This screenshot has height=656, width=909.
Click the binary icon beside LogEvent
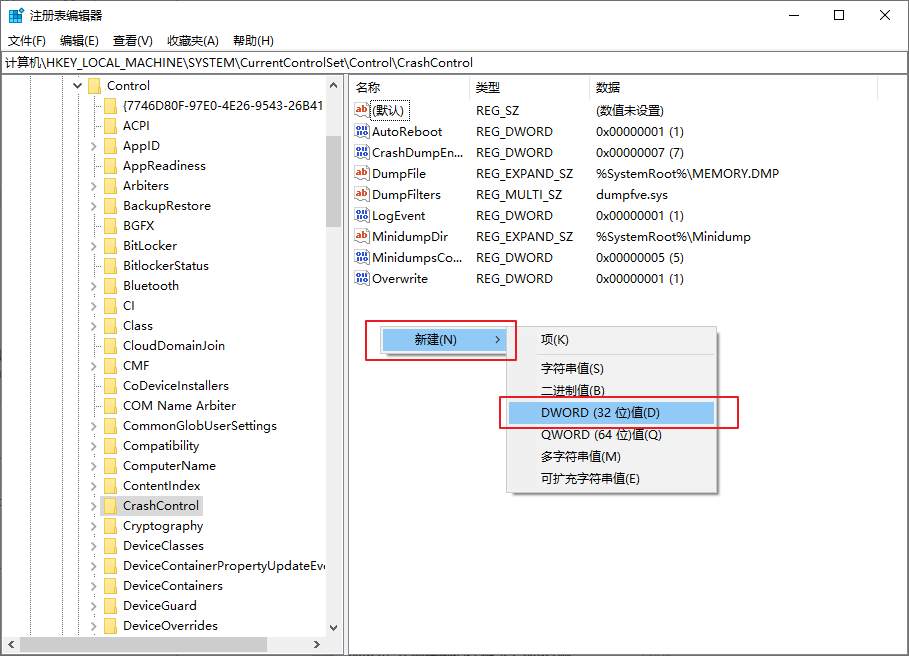tap(362, 216)
